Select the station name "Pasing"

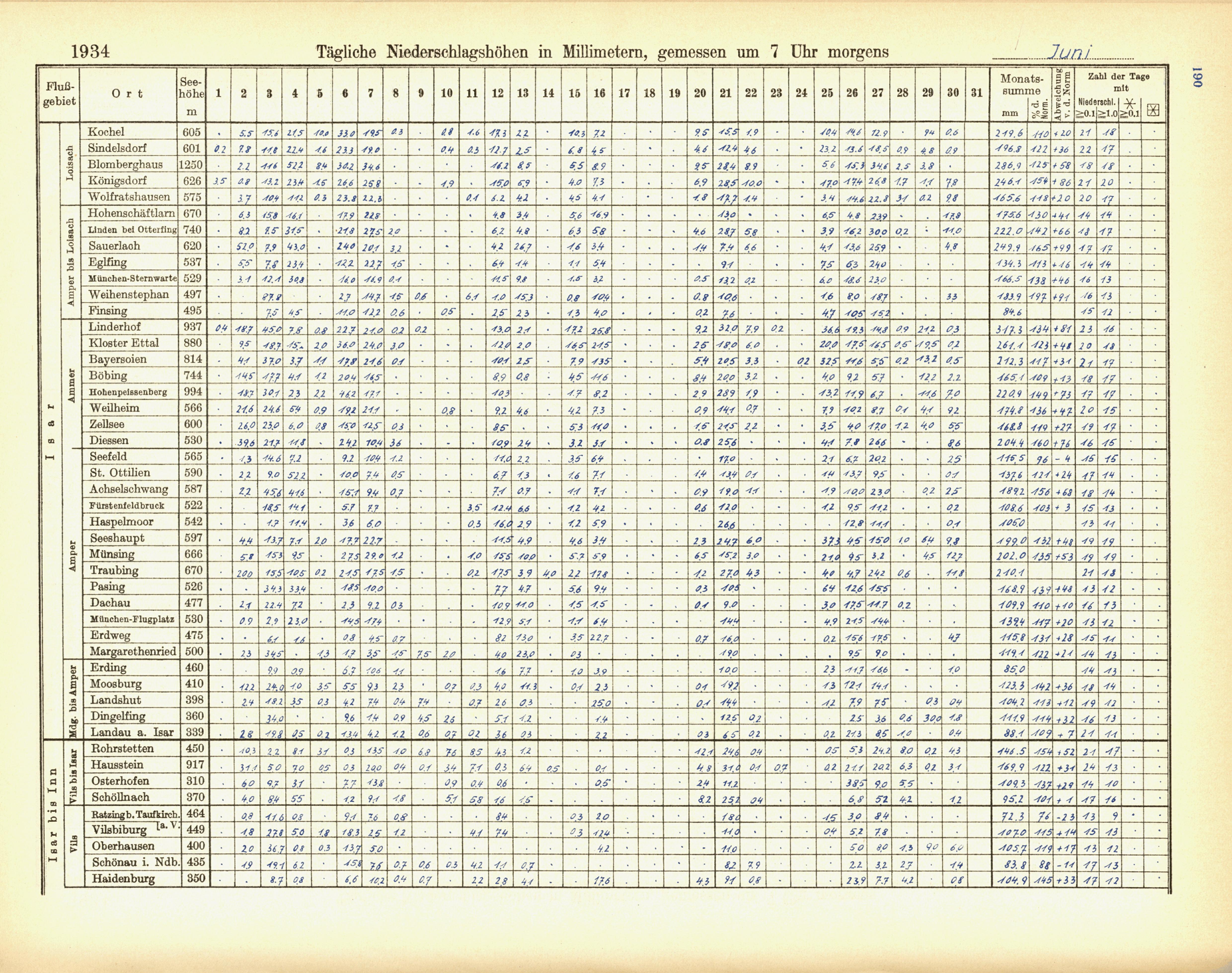(108, 587)
